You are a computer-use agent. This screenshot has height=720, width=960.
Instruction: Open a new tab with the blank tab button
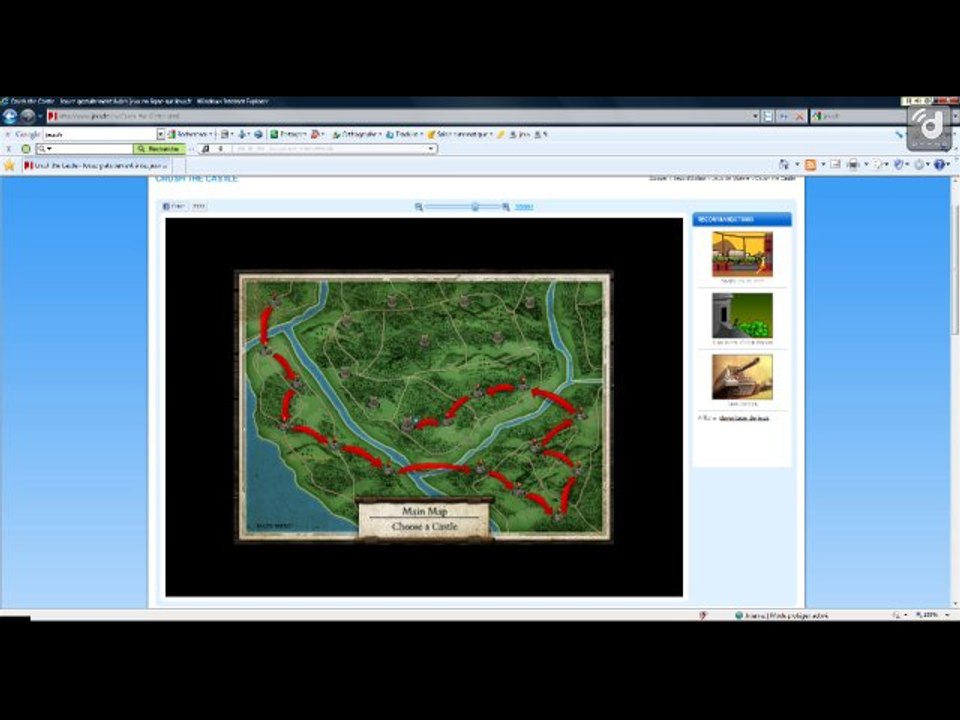point(179,165)
